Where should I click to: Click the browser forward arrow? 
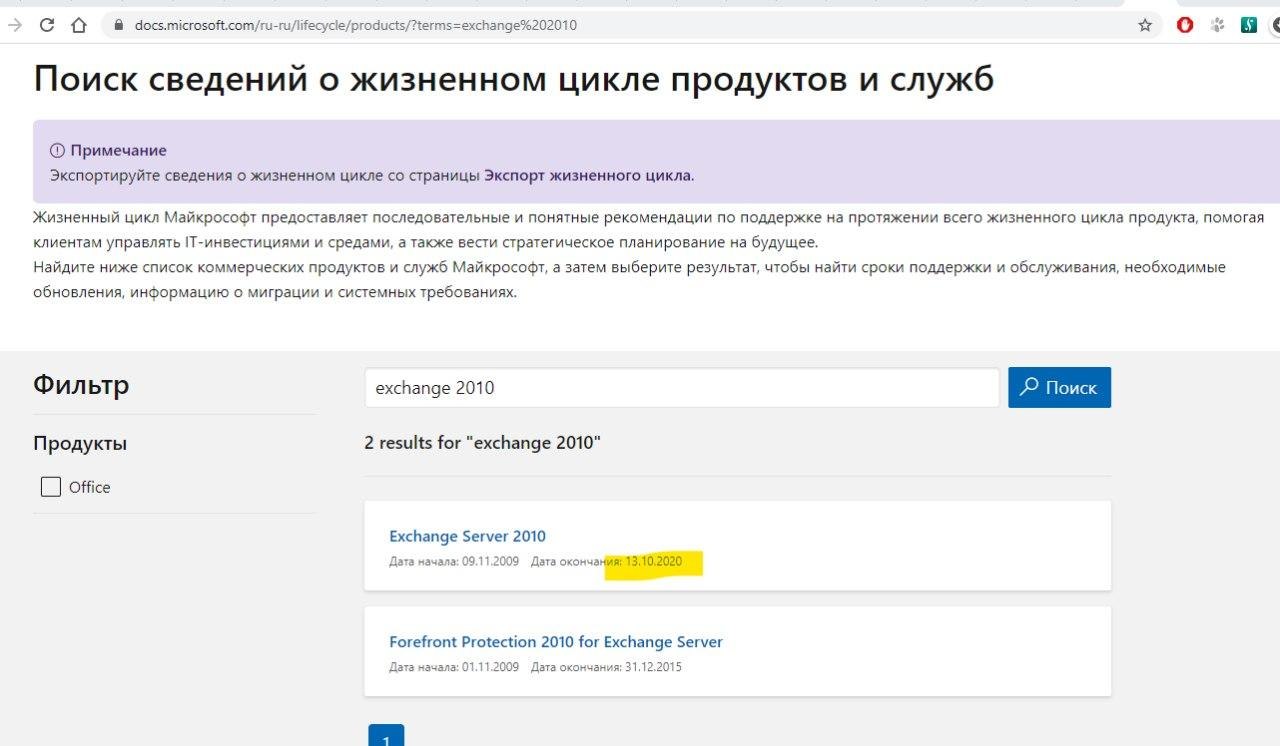point(14,25)
